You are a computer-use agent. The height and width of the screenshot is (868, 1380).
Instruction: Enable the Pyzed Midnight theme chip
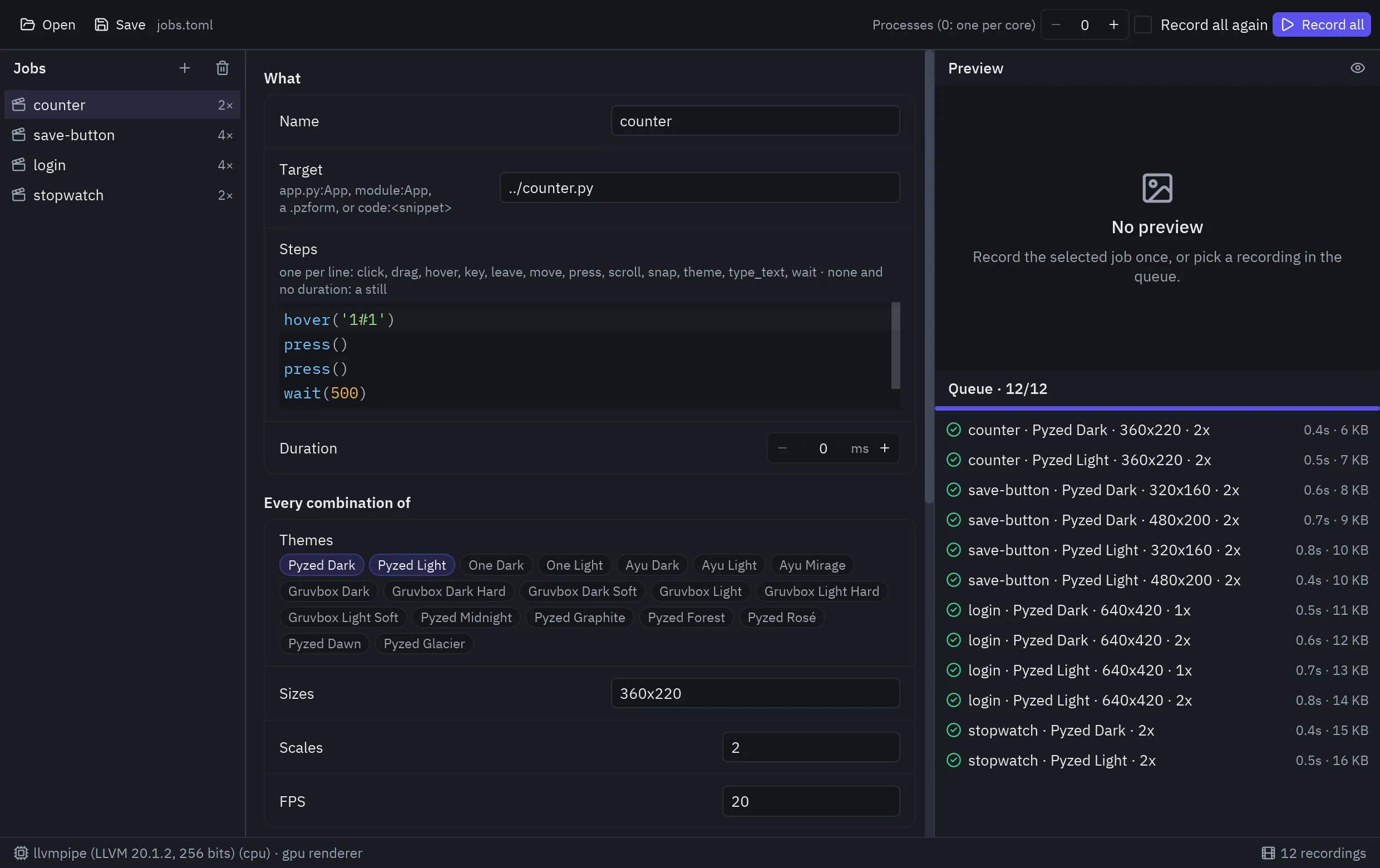pyautogui.click(x=466, y=617)
